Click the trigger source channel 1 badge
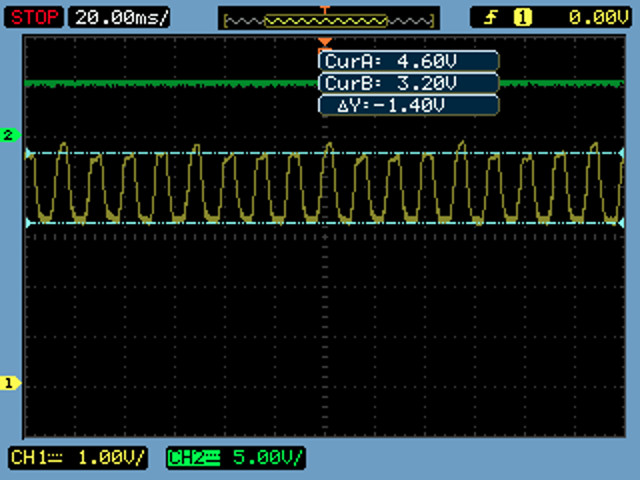640x480 pixels. point(521,17)
